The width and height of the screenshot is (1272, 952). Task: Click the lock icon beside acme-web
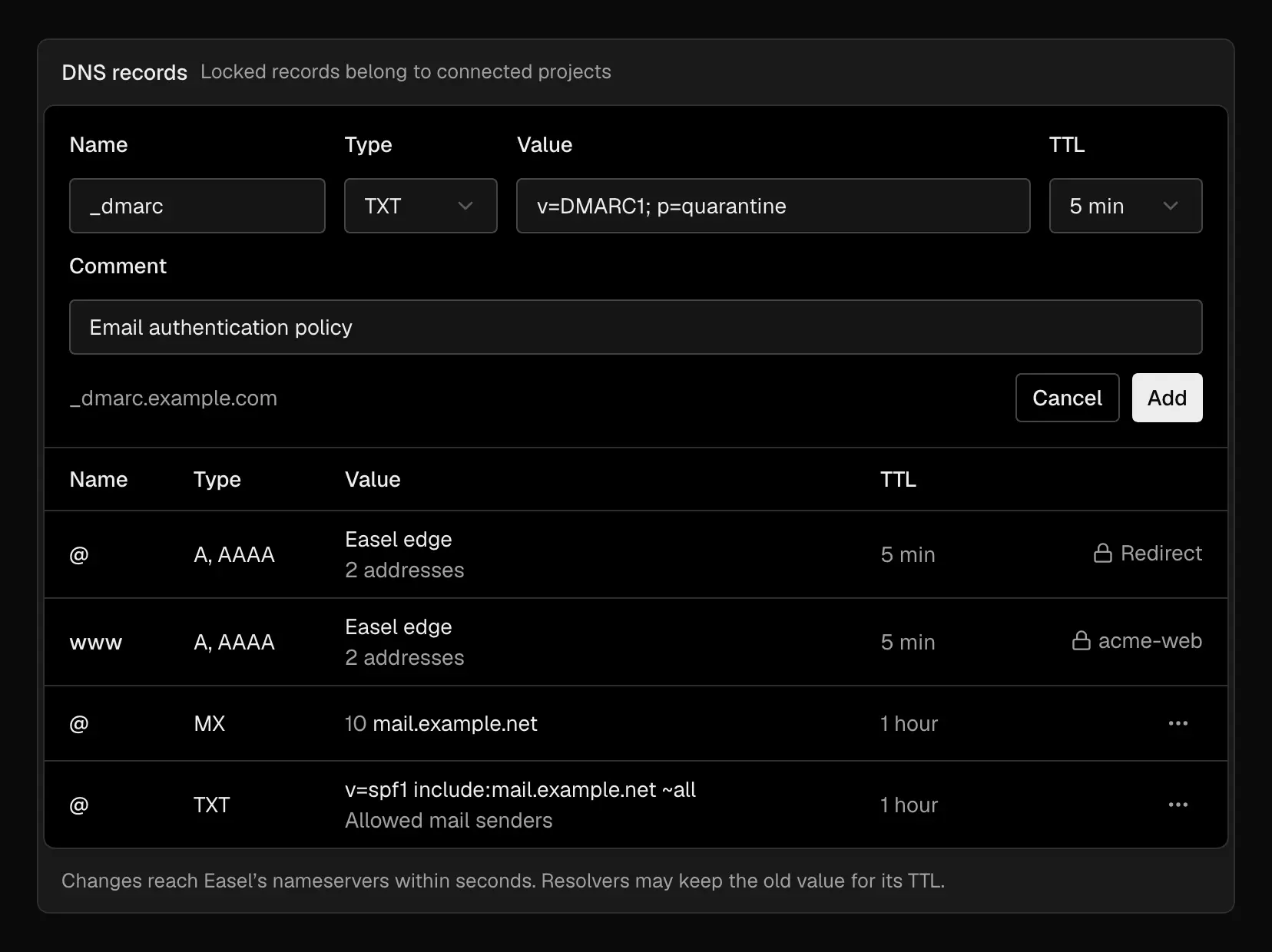coord(1081,640)
